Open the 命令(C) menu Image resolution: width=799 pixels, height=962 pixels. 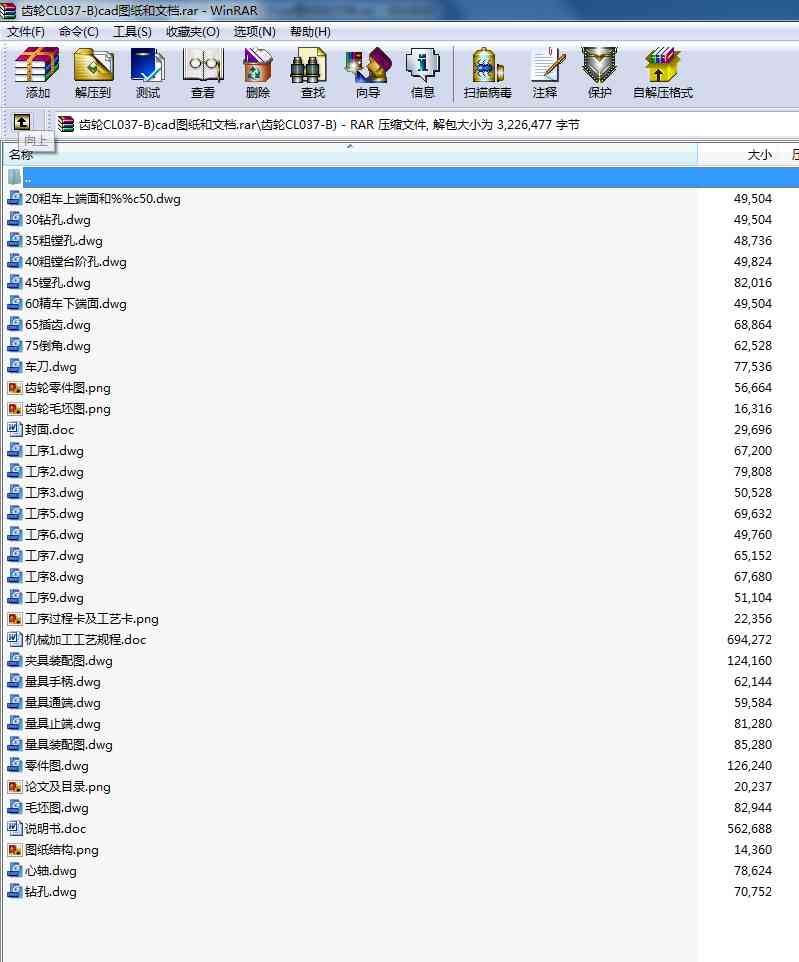point(79,32)
